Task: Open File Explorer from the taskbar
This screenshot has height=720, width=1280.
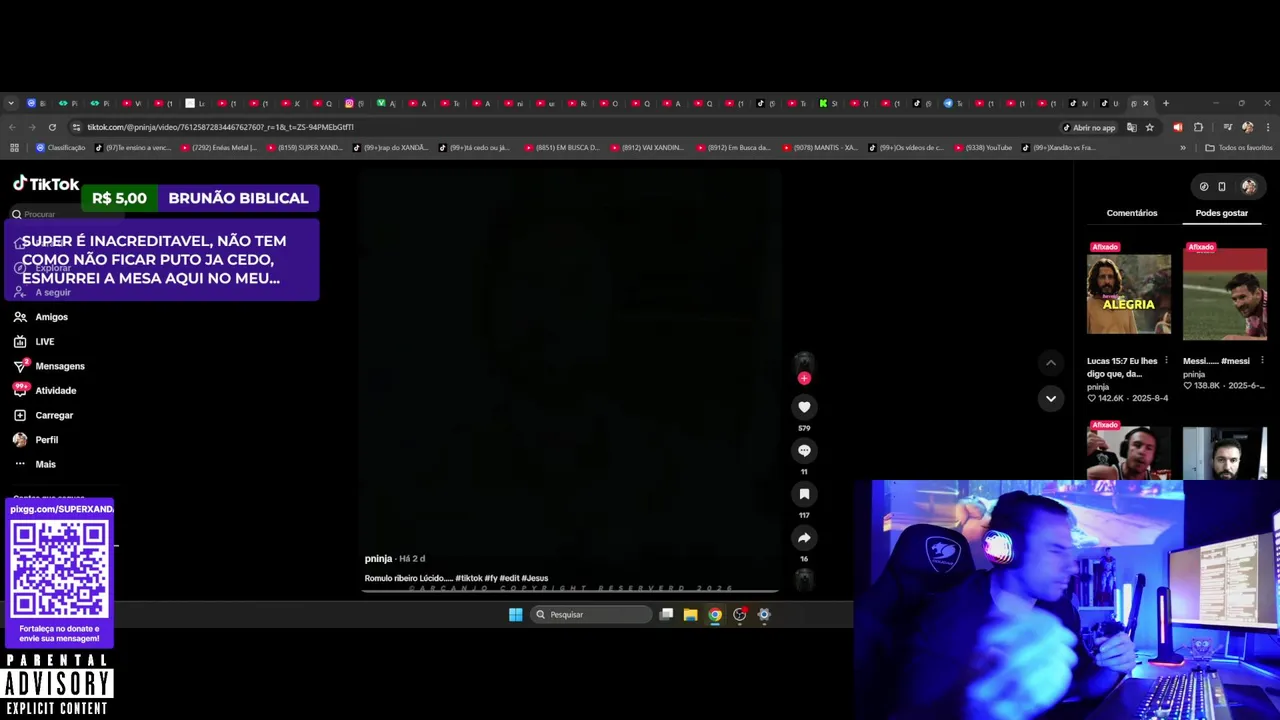Action: [x=690, y=614]
